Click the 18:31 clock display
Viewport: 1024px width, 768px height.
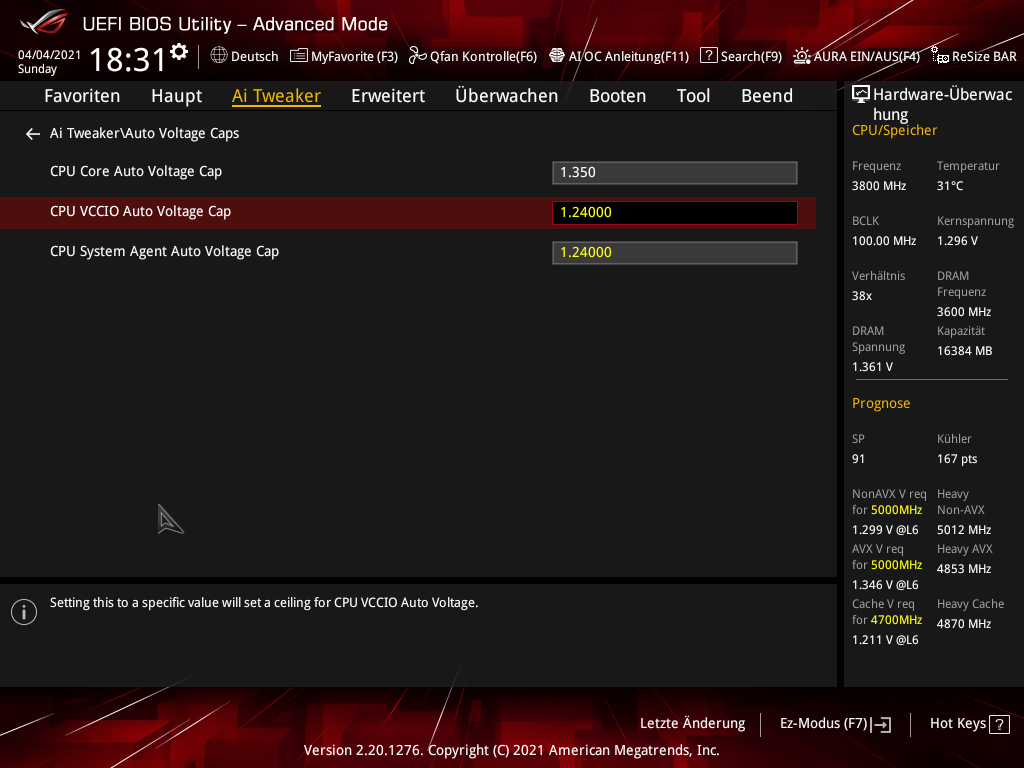click(x=127, y=59)
